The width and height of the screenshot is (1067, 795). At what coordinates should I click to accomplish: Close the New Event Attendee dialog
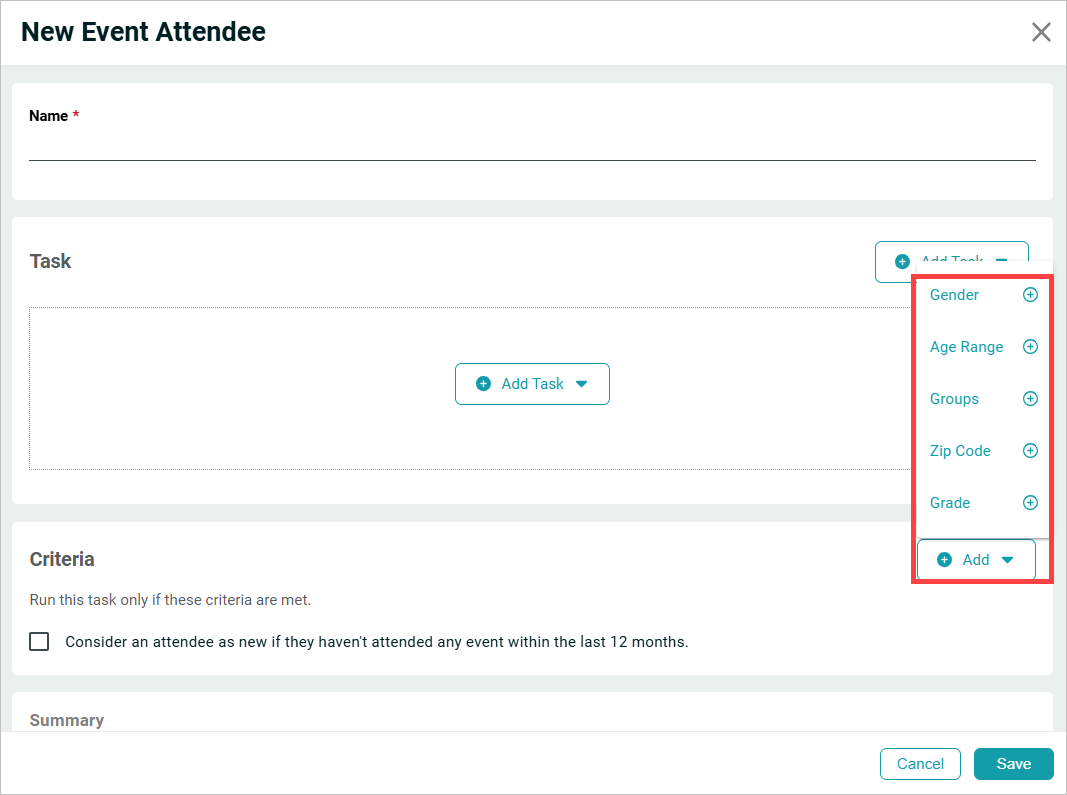[x=1041, y=32]
